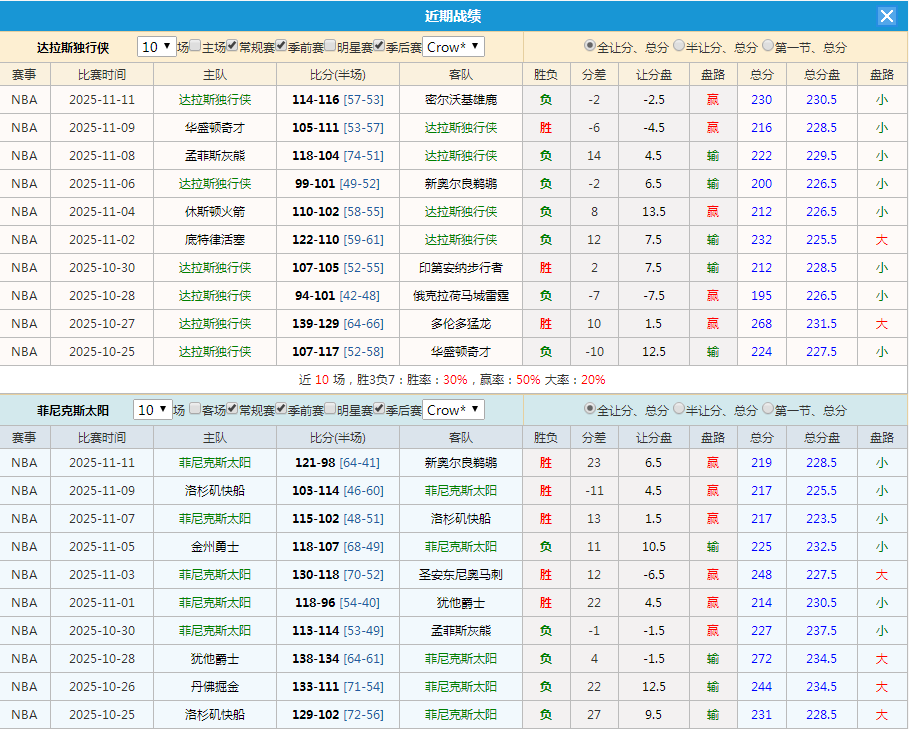Screen dimensions: 909x729
Task: Close the 近期战绩 dialog
Action: 889,15
